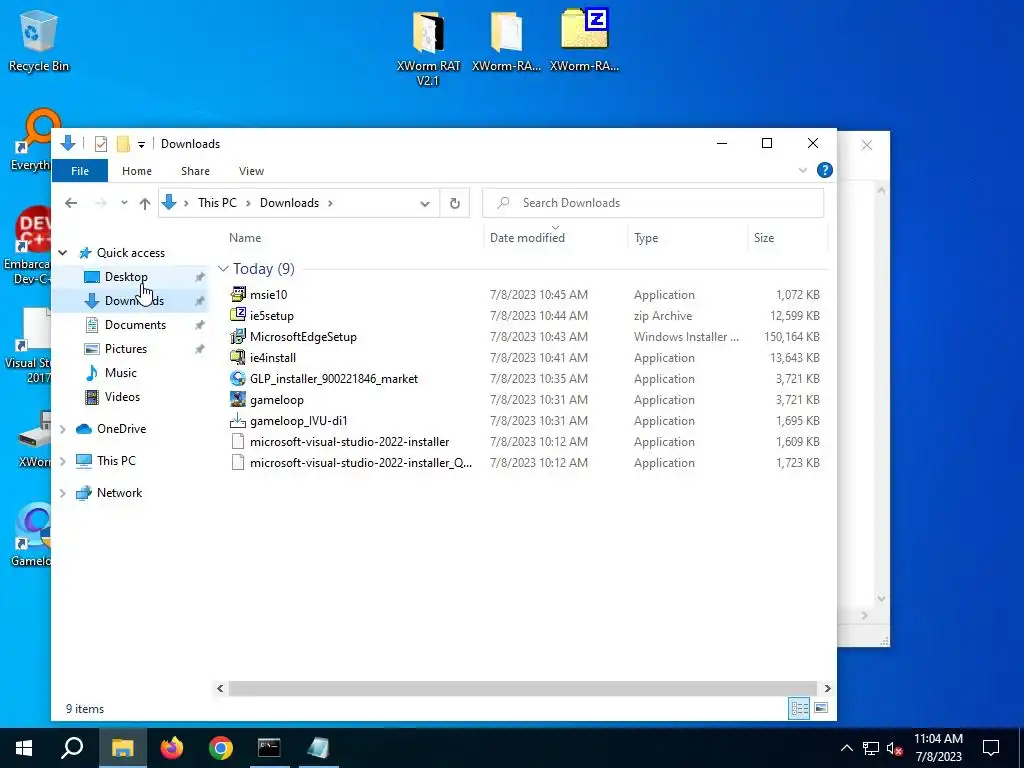Select the ie4install application icon

coord(238,358)
